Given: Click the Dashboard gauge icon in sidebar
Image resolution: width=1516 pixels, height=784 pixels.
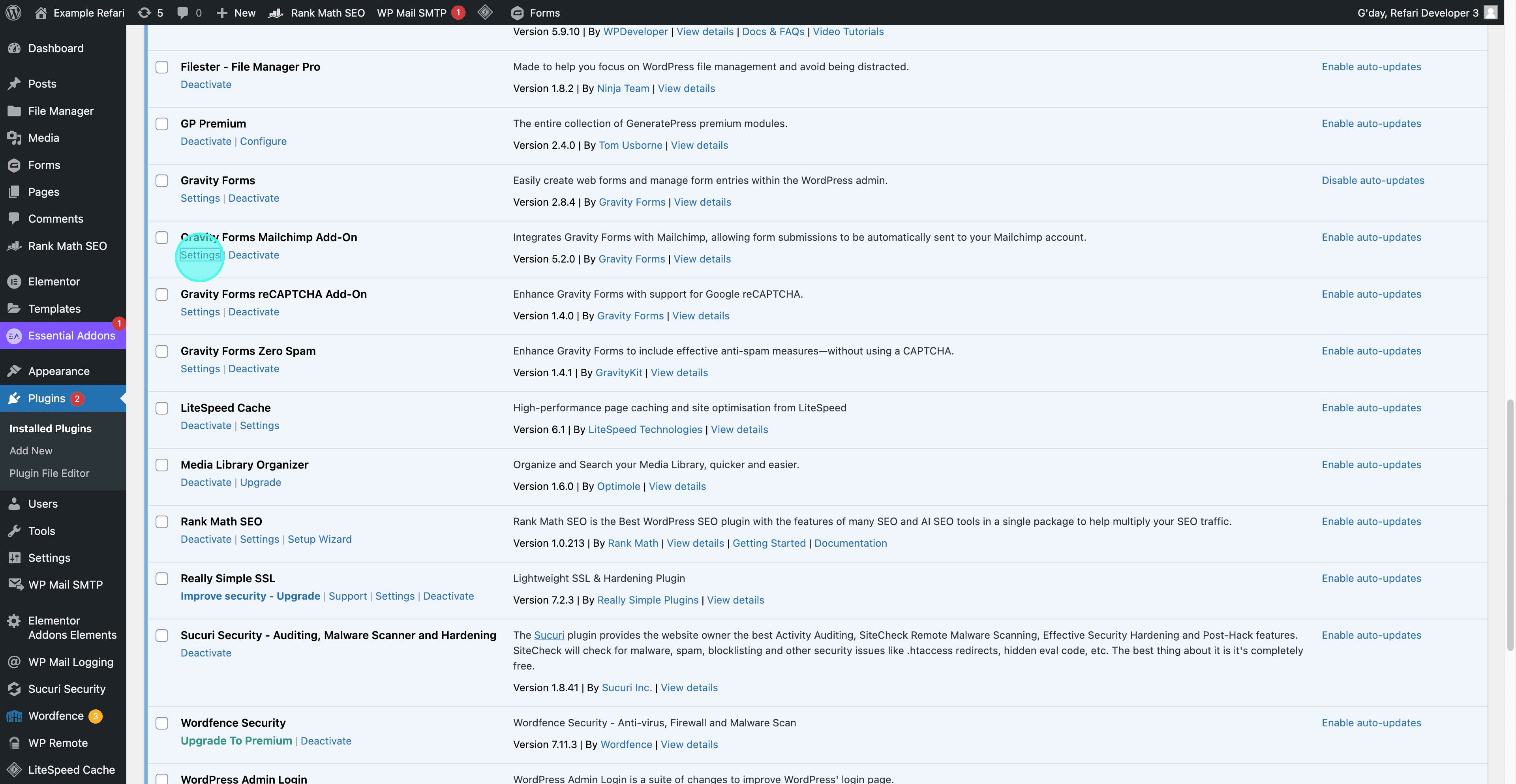Looking at the screenshot, I should 14,48.
